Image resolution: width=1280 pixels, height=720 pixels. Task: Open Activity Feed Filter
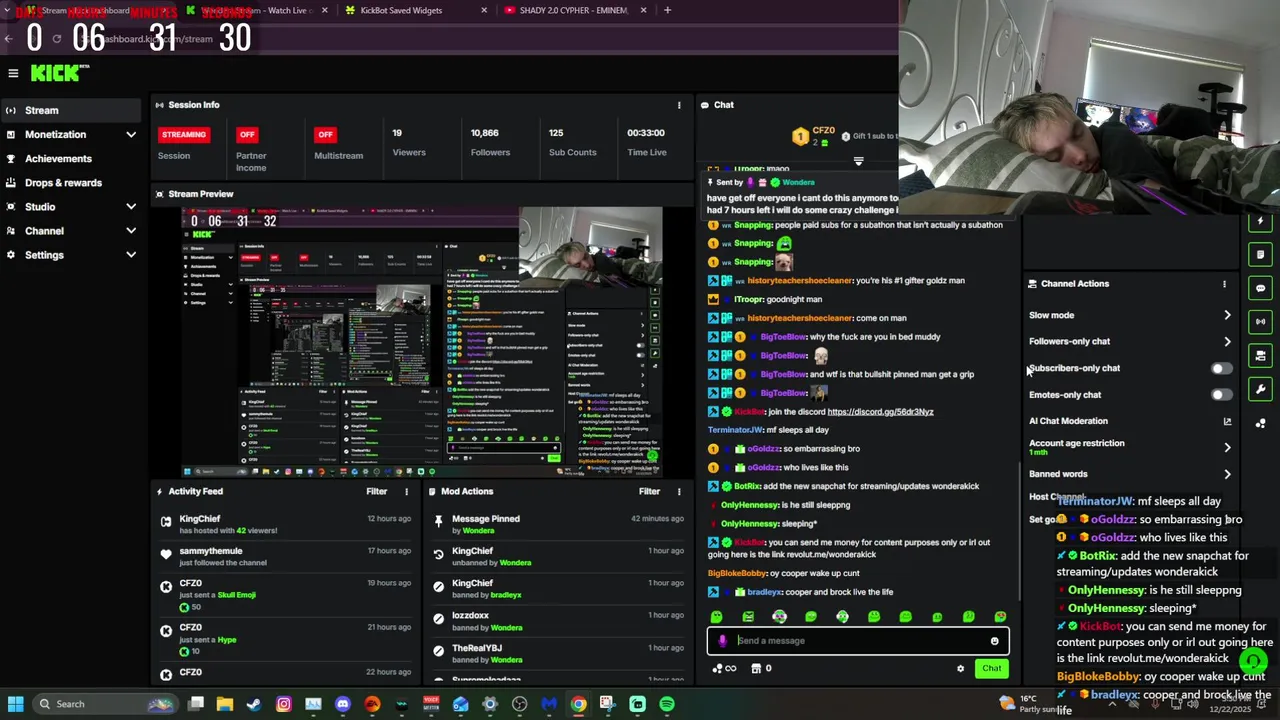tap(376, 492)
